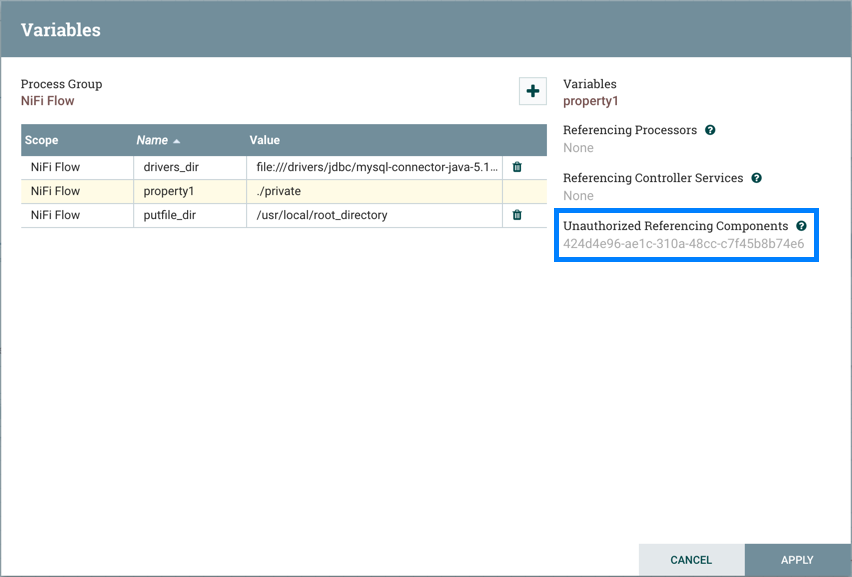Click help icon beside Unauthorized Referencing Components

click(801, 226)
